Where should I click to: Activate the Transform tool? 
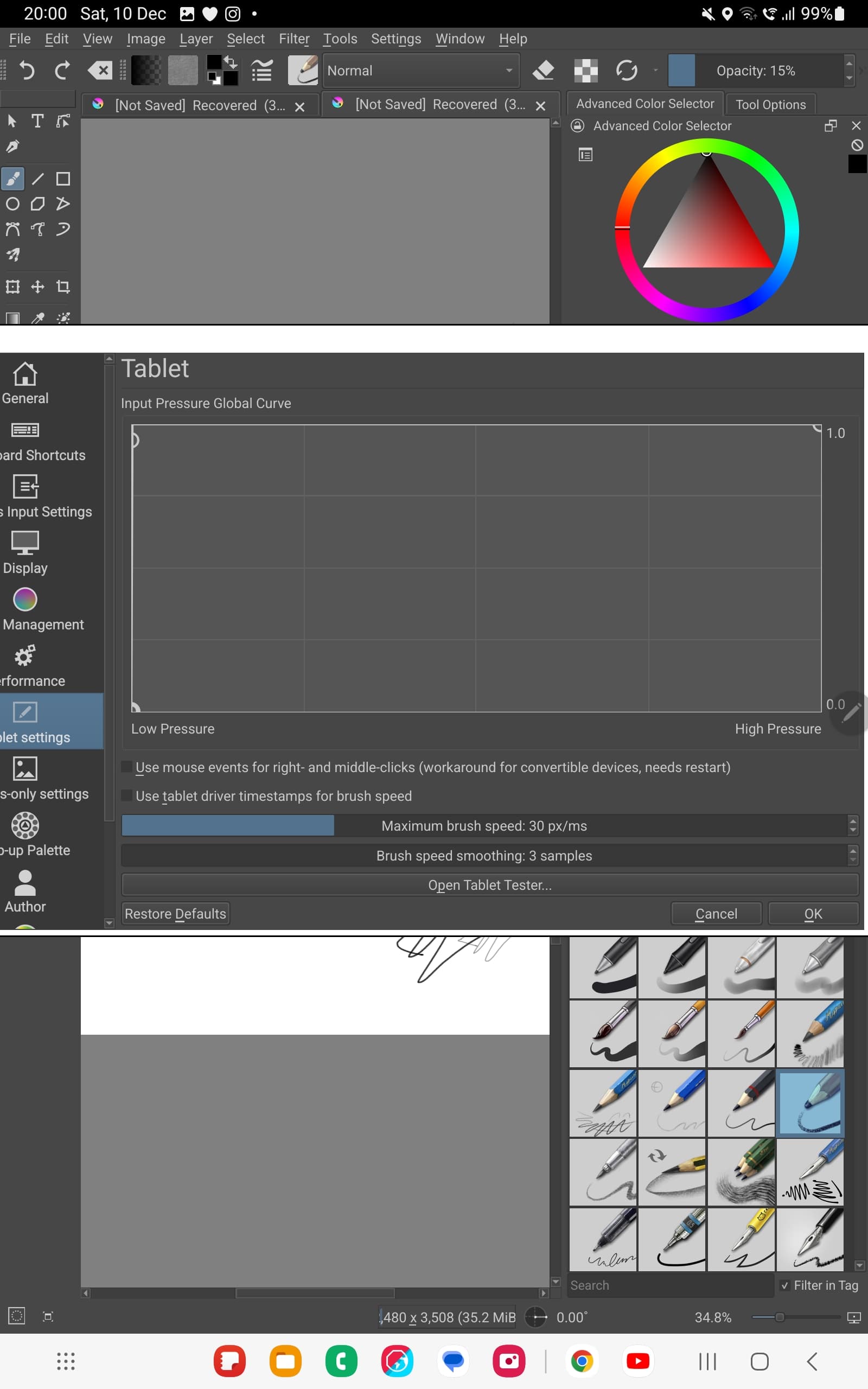coord(12,286)
